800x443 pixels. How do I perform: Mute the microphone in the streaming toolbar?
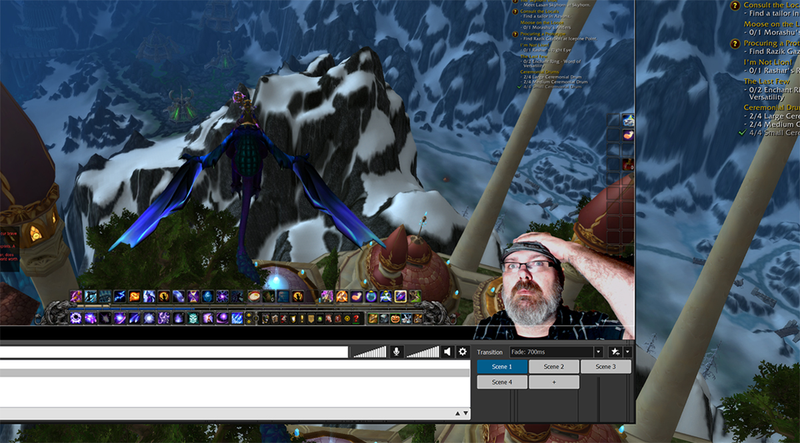[396, 352]
